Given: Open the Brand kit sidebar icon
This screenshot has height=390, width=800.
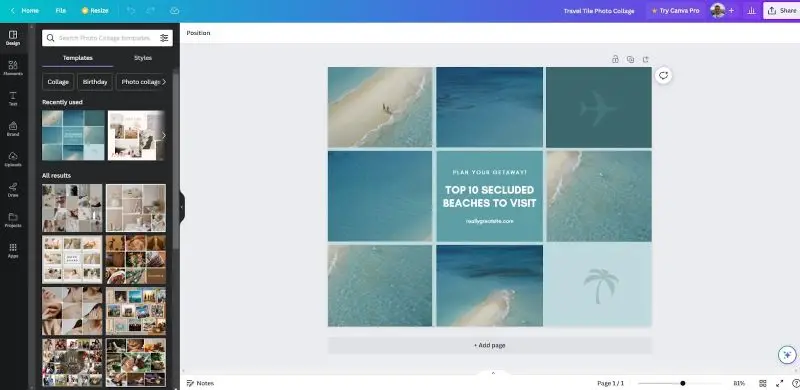Looking at the screenshot, I should (x=13, y=129).
